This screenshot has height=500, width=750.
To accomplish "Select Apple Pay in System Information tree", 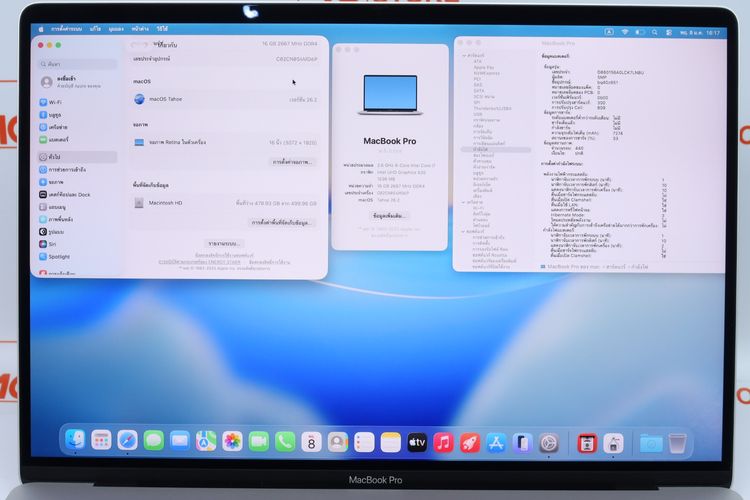I will (484, 67).
